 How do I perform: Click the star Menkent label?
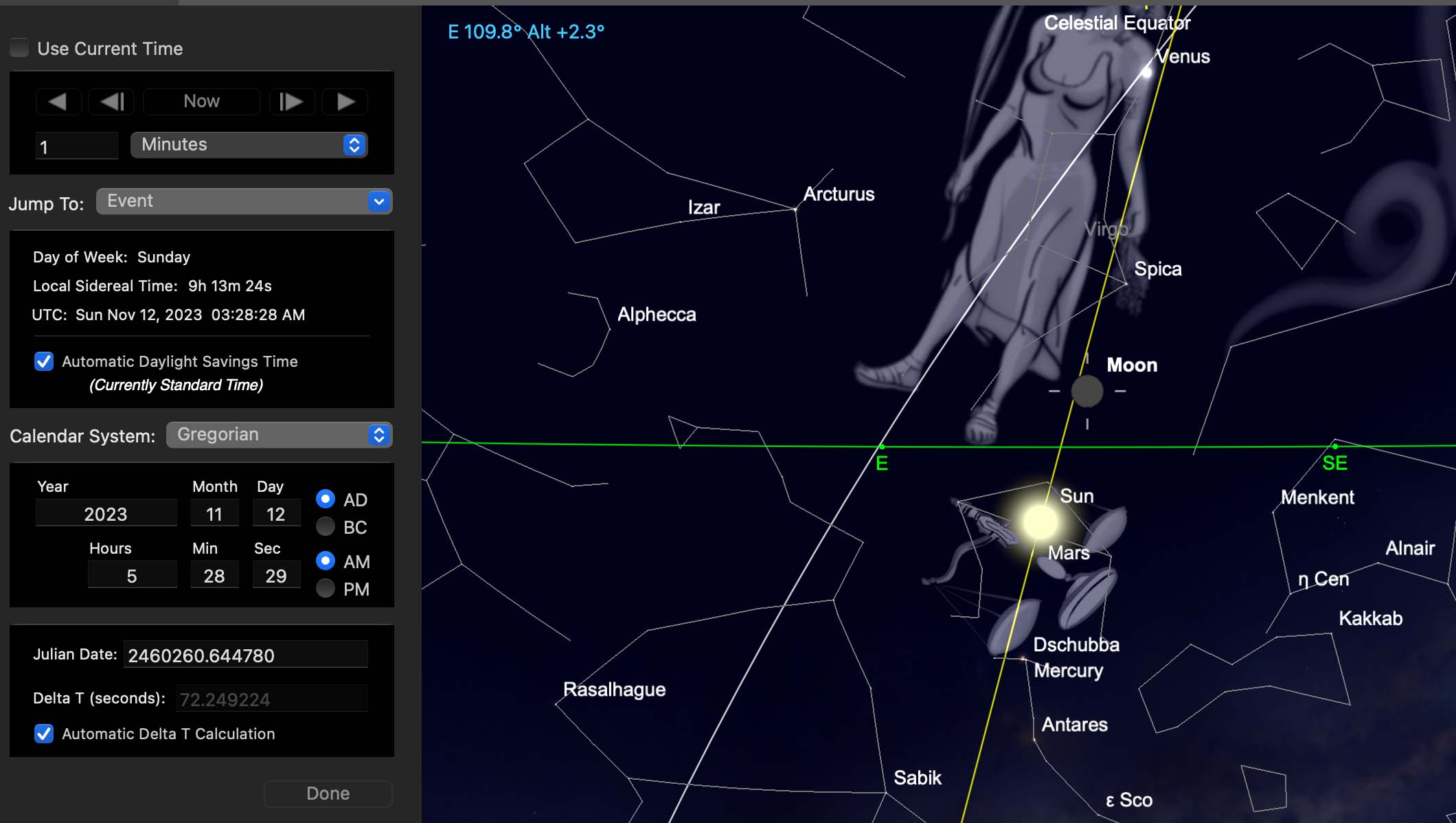click(x=1317, y=497)
